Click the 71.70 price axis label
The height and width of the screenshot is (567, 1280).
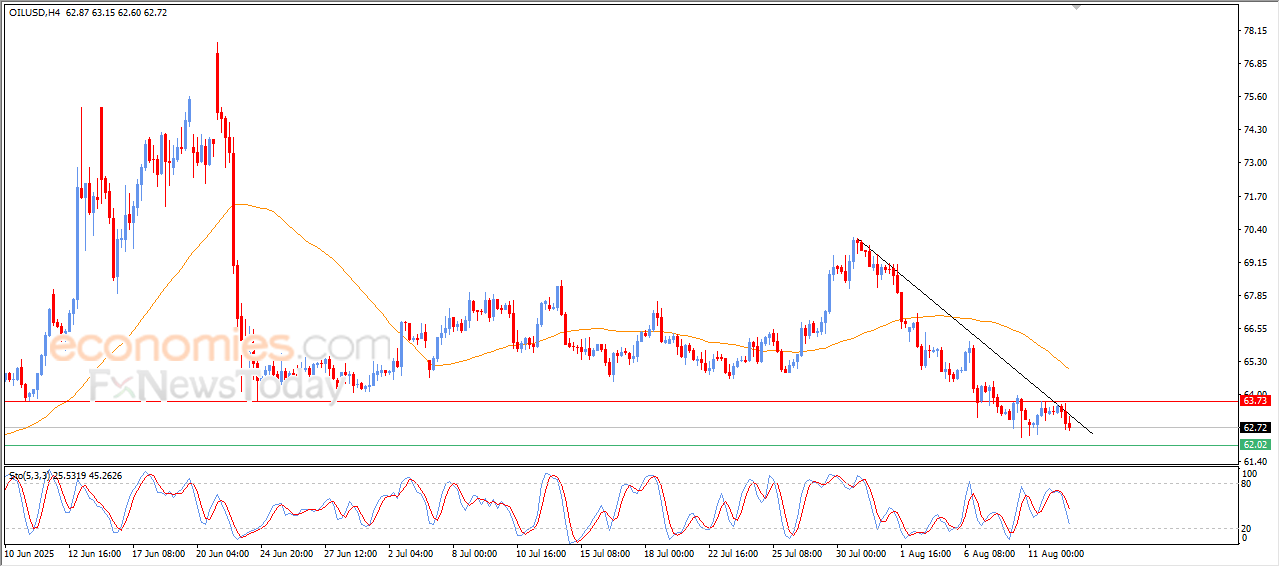point(1255,197)
